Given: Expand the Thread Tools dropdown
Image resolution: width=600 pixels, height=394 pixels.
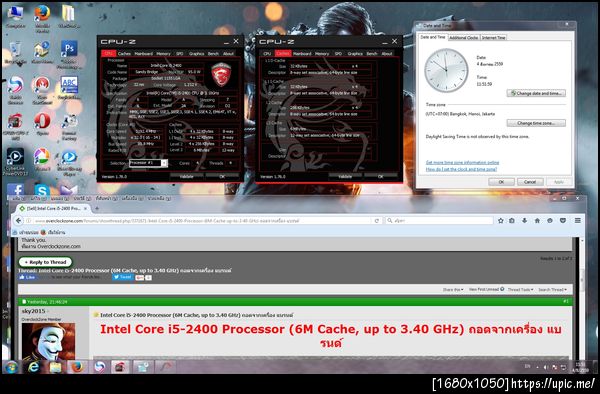Looking at the screenshot, I should coord(520,290).
